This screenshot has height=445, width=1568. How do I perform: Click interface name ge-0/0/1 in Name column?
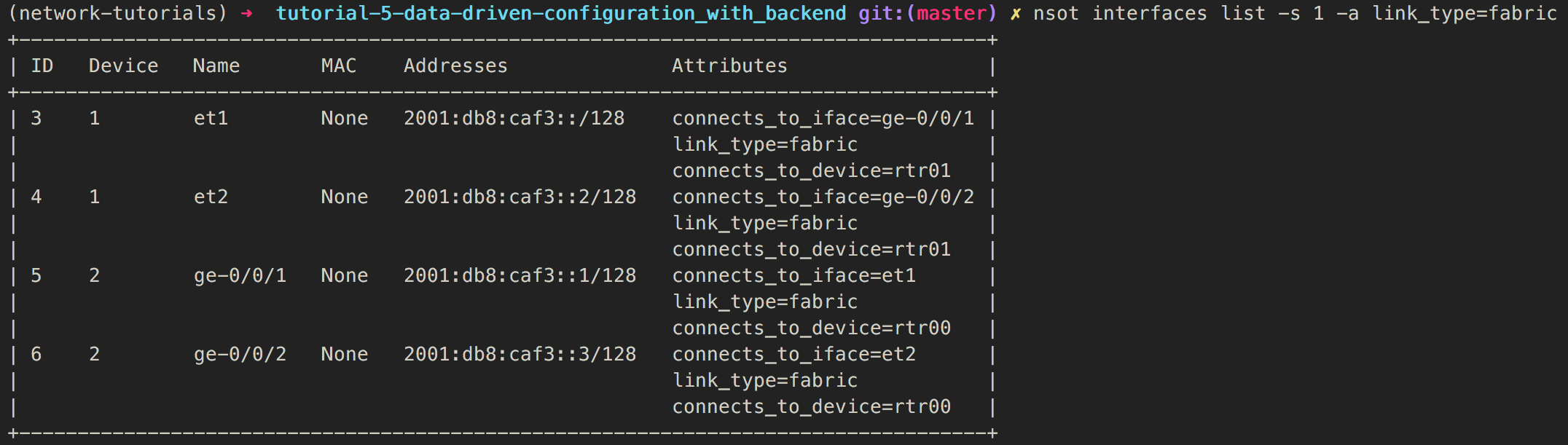(240, 275)
